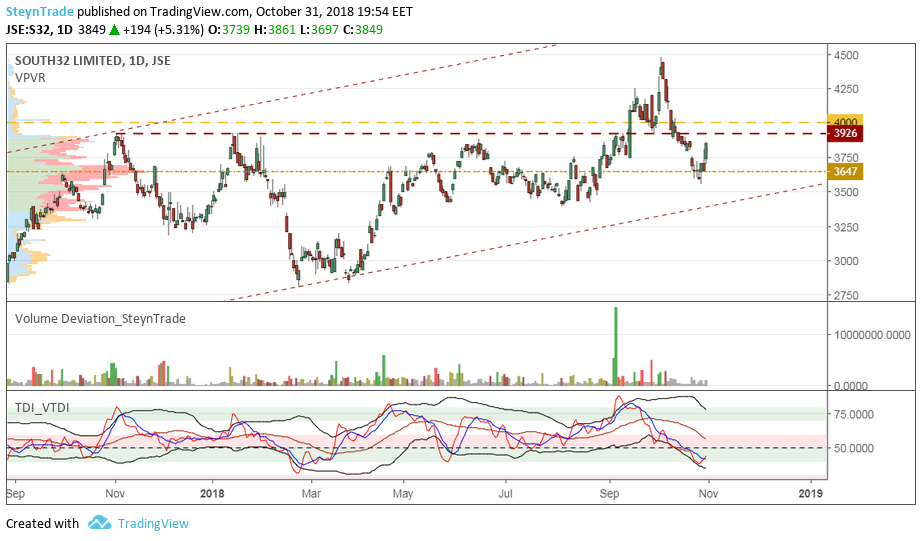Open the SteynTrade author link
This screenshot has width=922, height=541.
point(40,11)
